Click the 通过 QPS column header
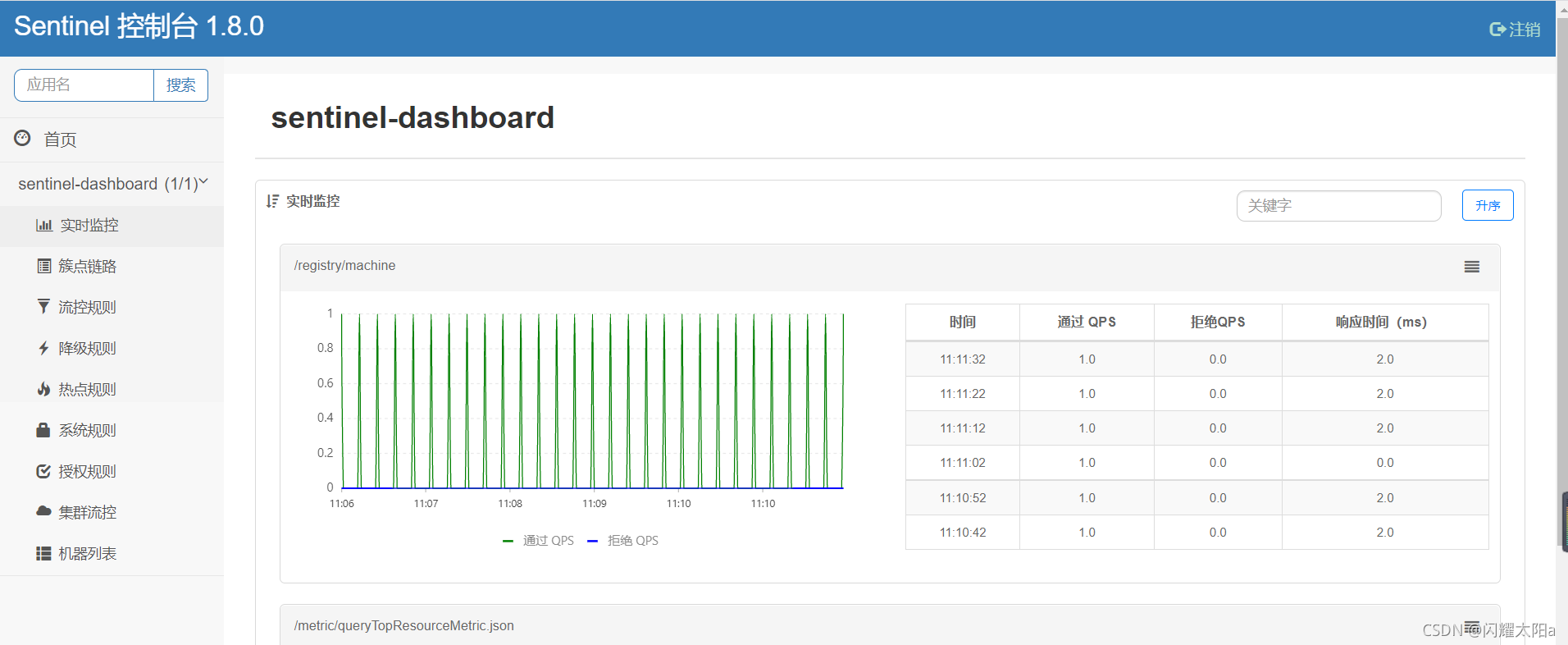 (x=1087, y=322)
